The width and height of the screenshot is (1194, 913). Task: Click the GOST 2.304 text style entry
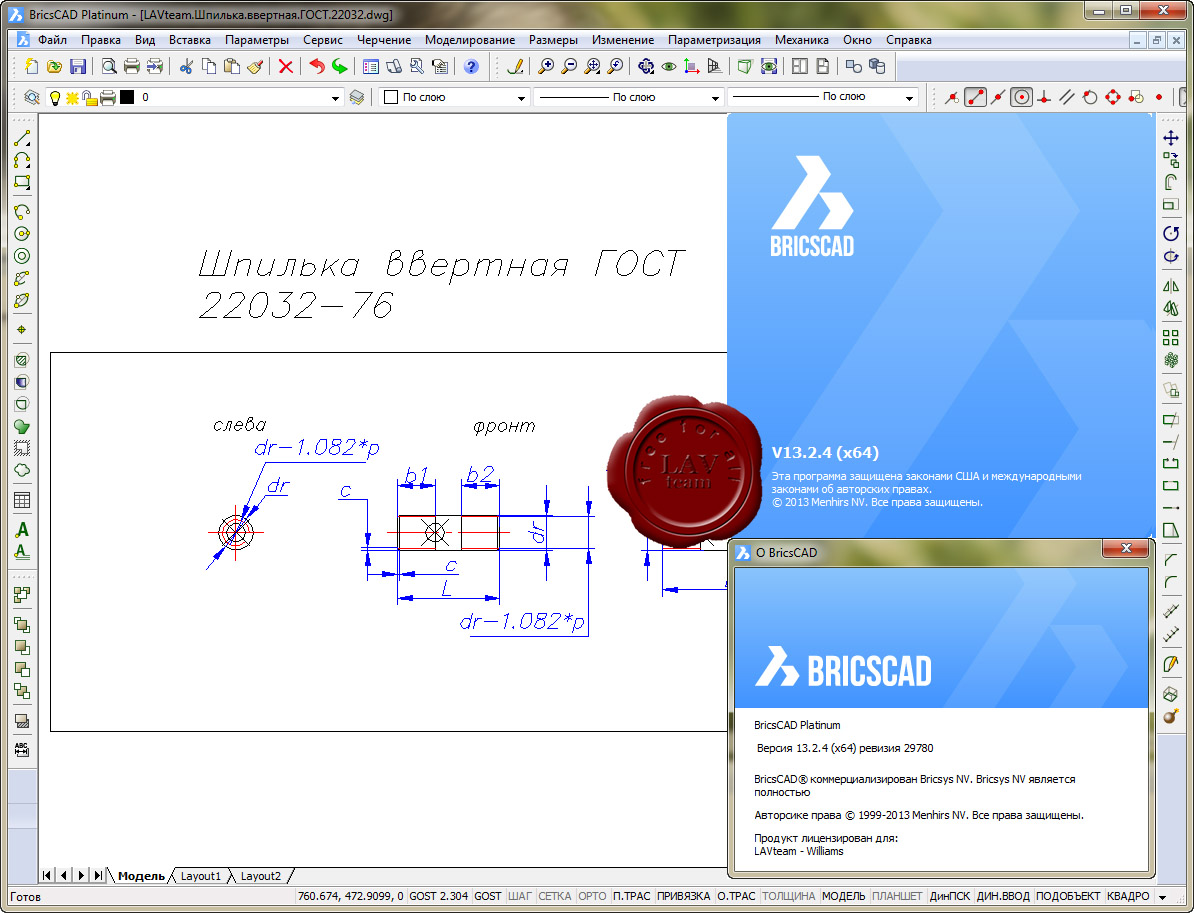click(439, 896)
